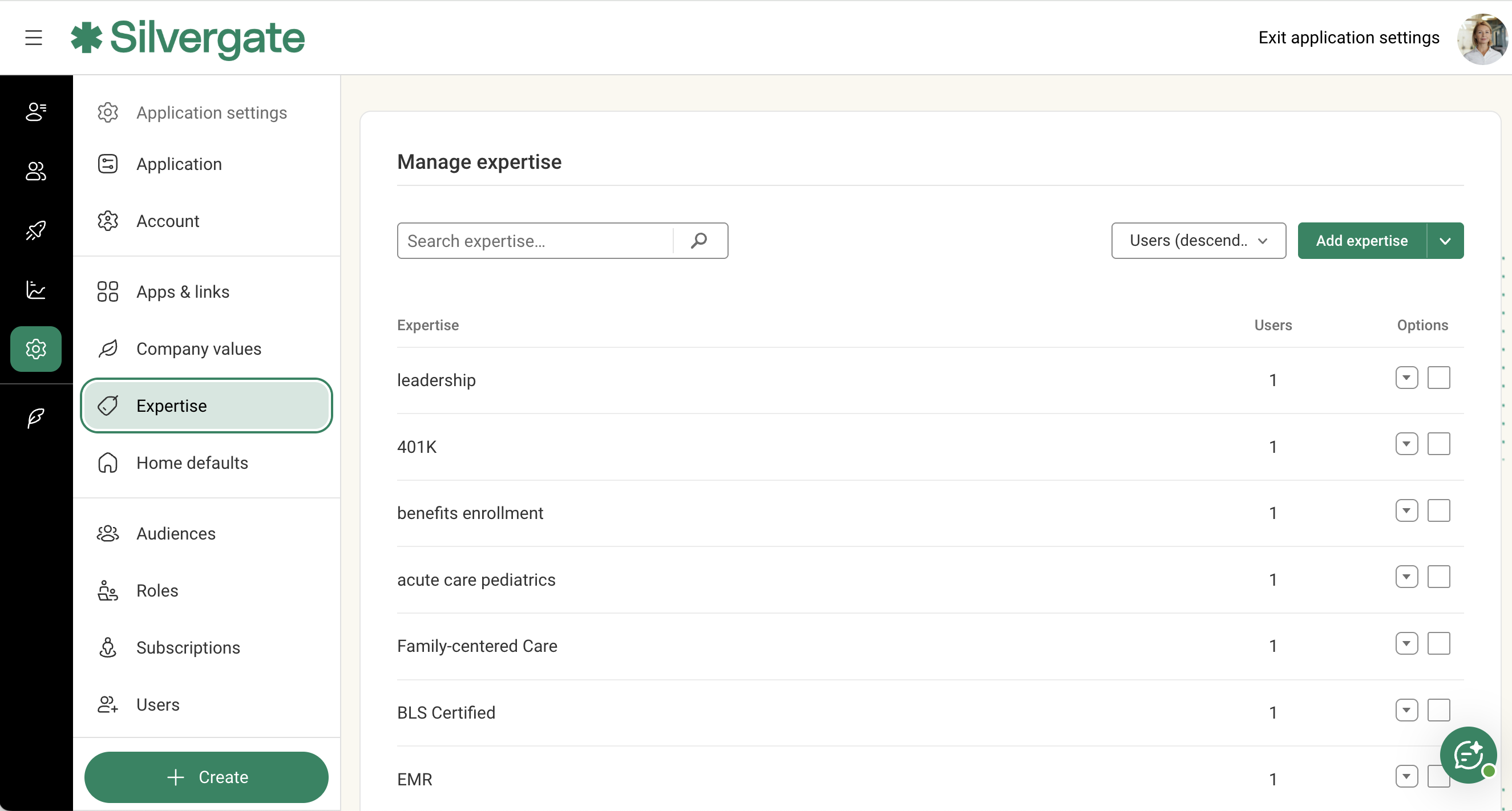Open the hamburger menu
Viewport: 1512px width, 811px height.
coord(34,38)
